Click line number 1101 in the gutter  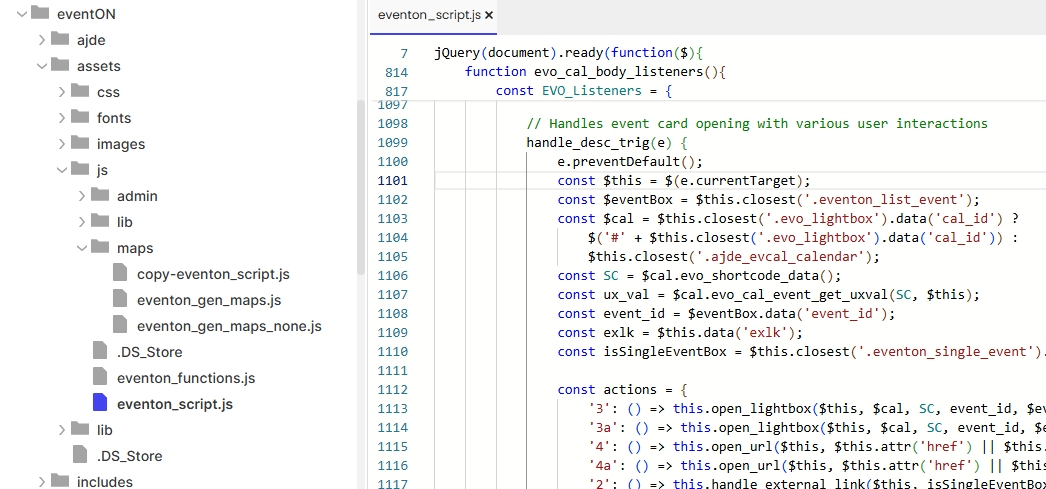(394, 181)
